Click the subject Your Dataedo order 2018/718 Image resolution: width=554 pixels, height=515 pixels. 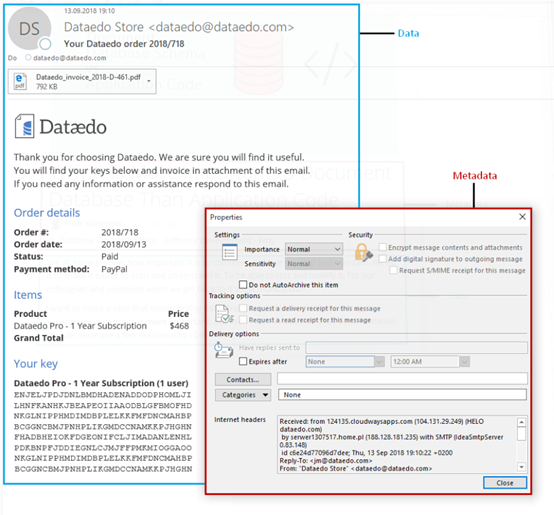[124, 44]
